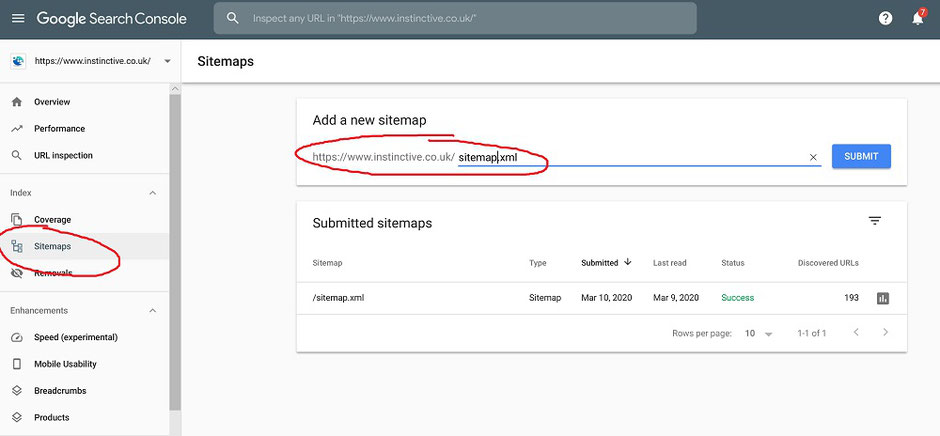Click the Mar 10, 2020 submitted date
940x436 pixels.
[607, 298]
